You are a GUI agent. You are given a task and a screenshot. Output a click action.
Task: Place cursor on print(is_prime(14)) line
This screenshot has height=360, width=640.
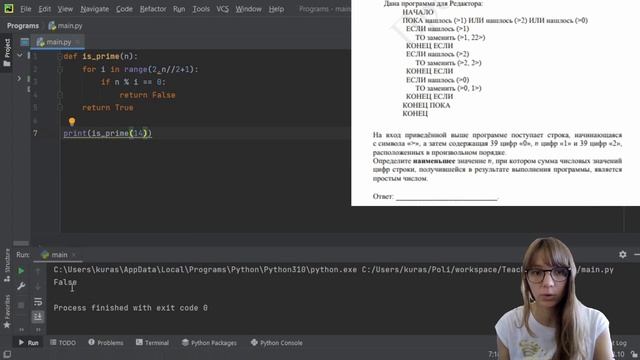(107, 133)
